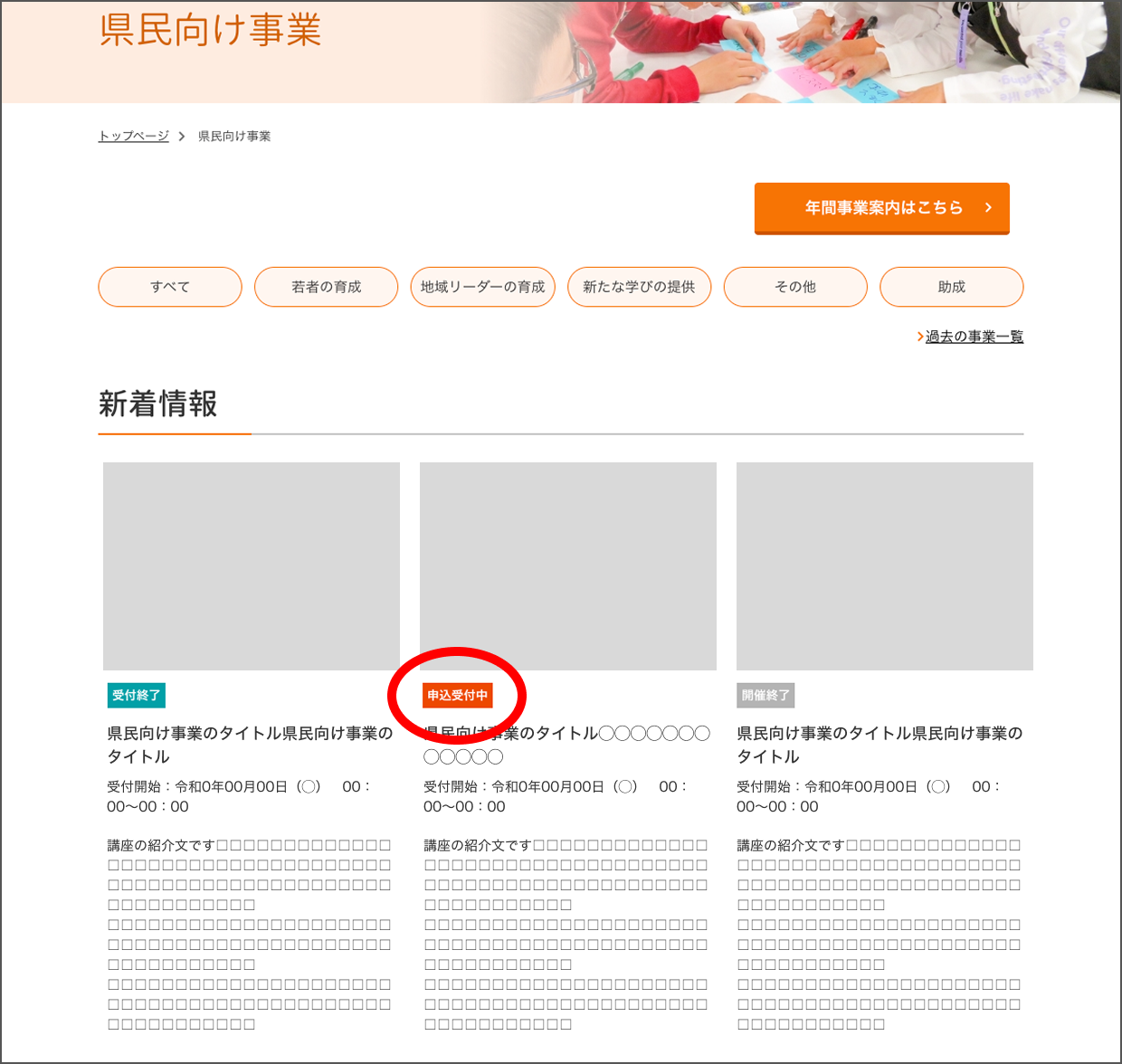The height and width of the screenshot is (1064, 1122).
Task: Select the 新たな学びの提供 category filter
Action: click(639, 287)
